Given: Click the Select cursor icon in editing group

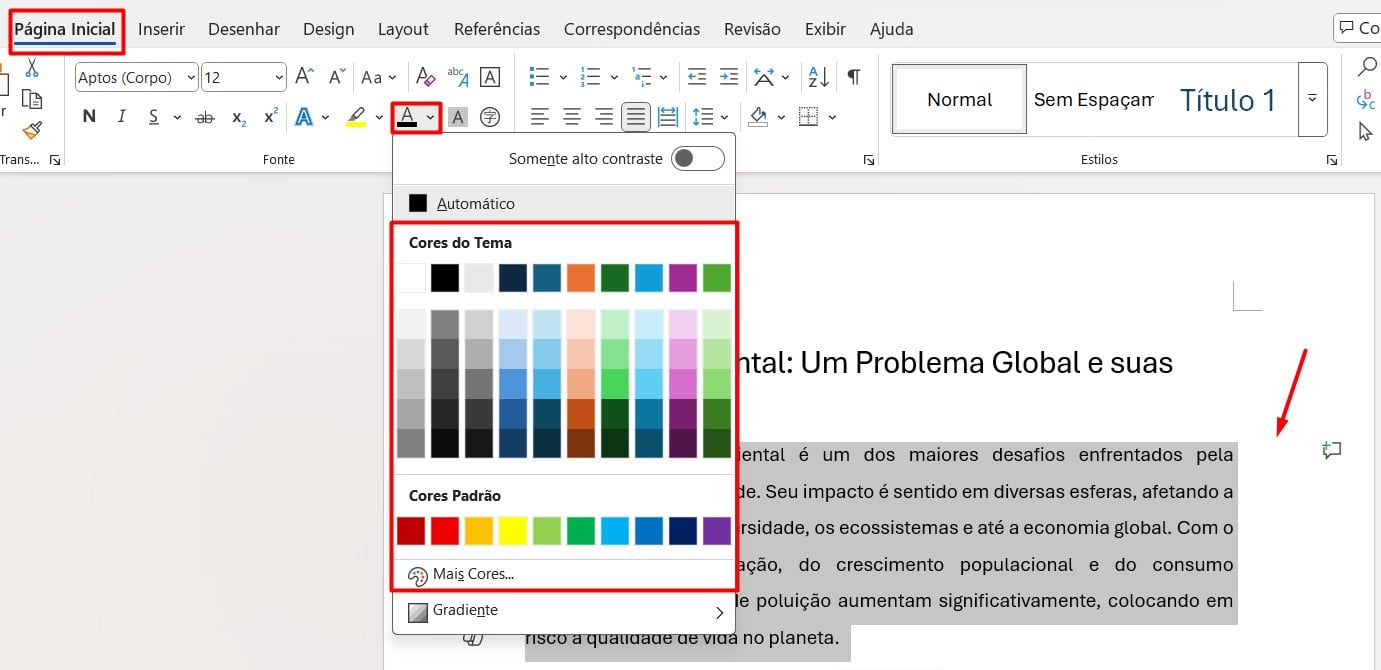Looking at the screenshot, I should pos(1366,131).
